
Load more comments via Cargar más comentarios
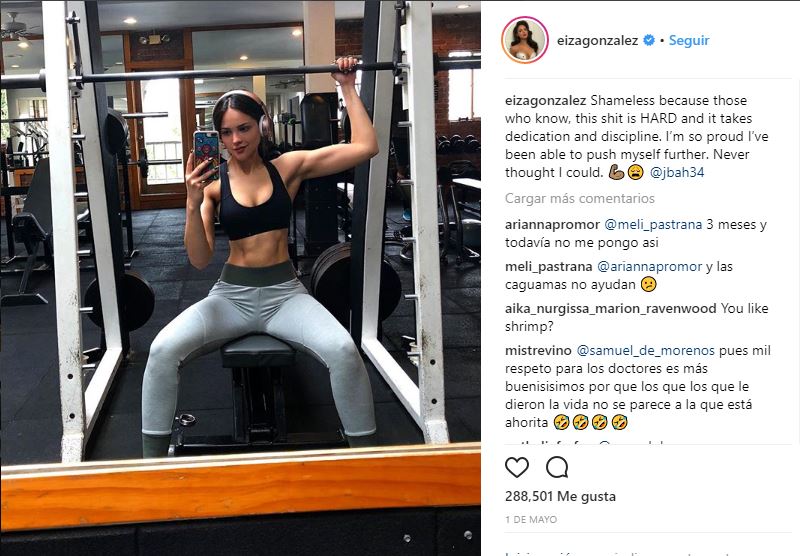pyautogui.click(x=580, y=198)
